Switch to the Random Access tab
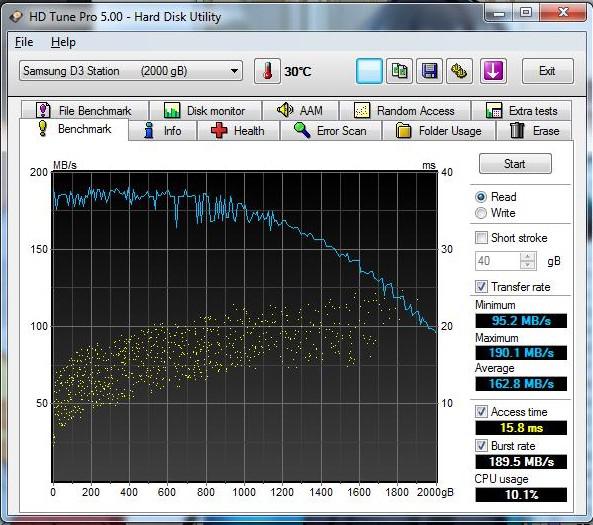 pyautogui.click(x=405, y=110)
